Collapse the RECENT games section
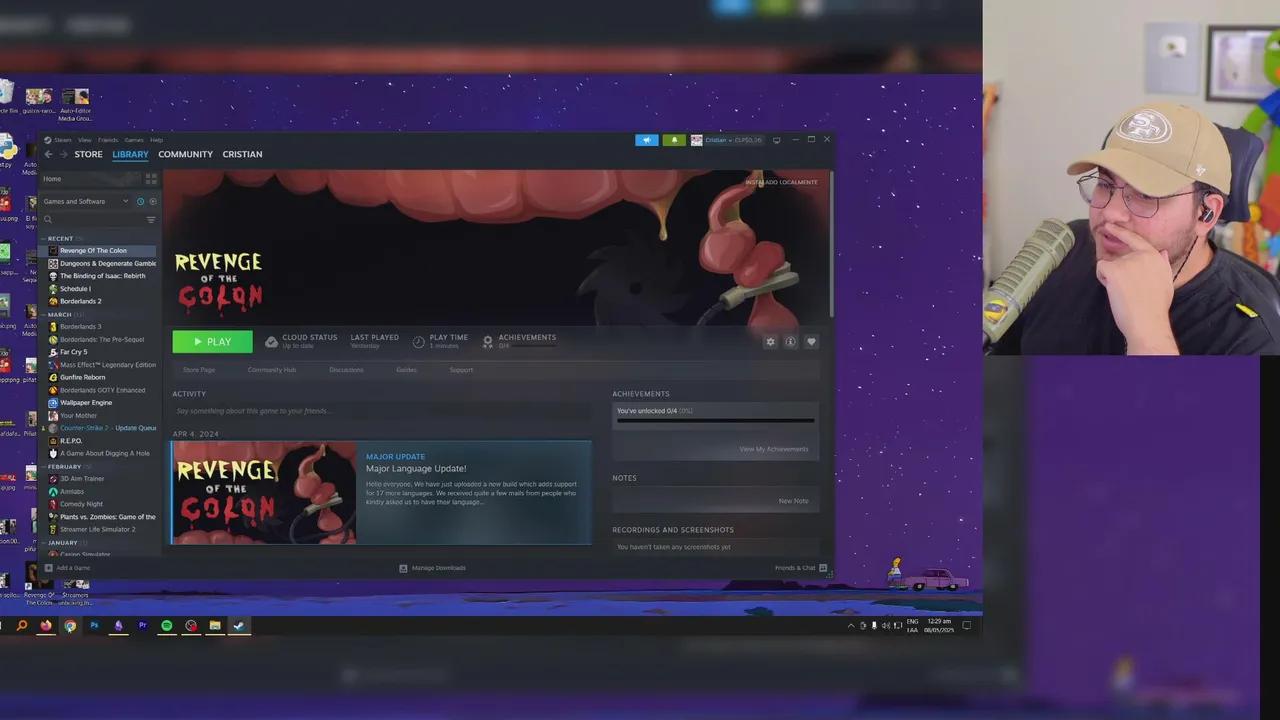This screenshot has width=1280, height=720. coord(43,239)
